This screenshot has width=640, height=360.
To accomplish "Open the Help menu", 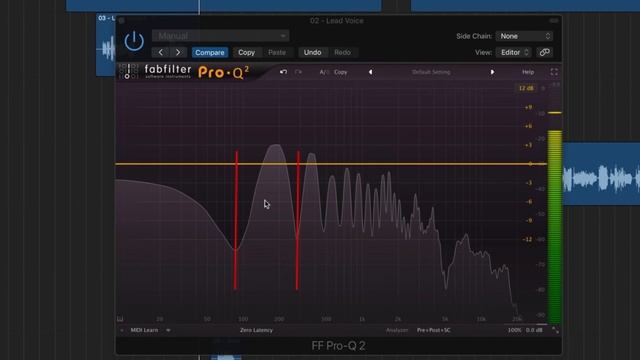I will (x=528, y=72).
